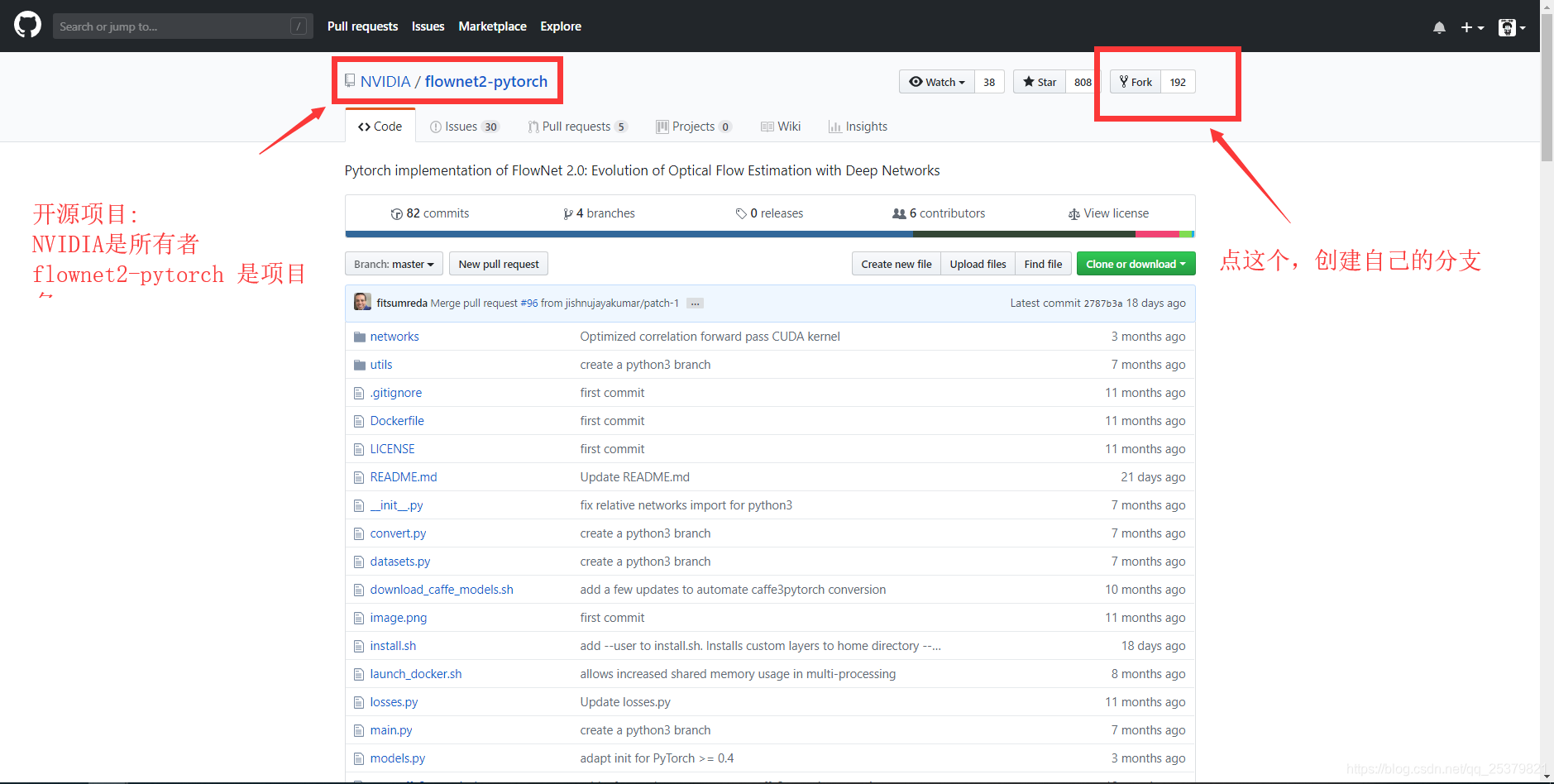Open the Dockerfile file icon

click(x=359, y=421)
